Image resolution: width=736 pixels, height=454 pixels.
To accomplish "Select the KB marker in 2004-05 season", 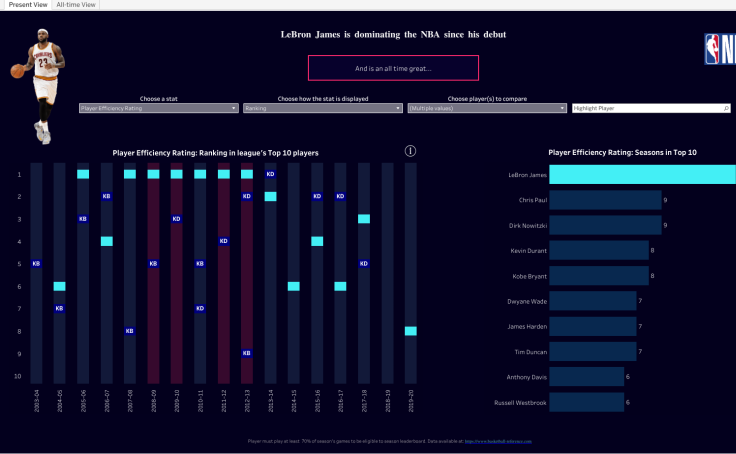I will point(59,308).
